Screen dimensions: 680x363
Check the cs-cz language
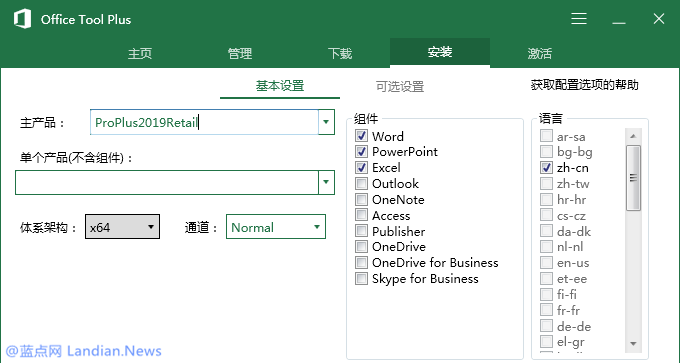(x=546, y=215)
